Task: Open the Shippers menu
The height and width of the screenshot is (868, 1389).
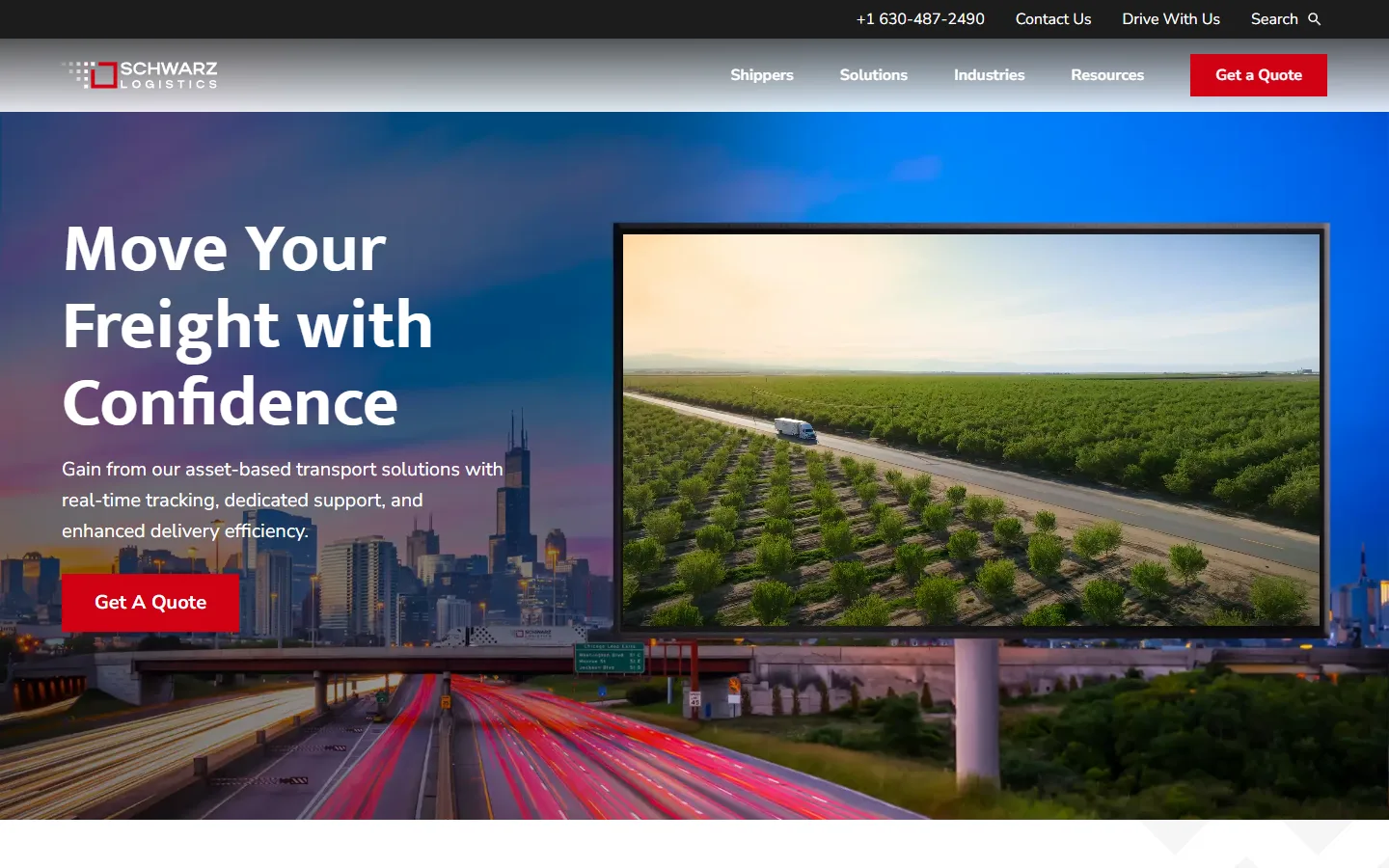Action: click(x=762, y=75)
